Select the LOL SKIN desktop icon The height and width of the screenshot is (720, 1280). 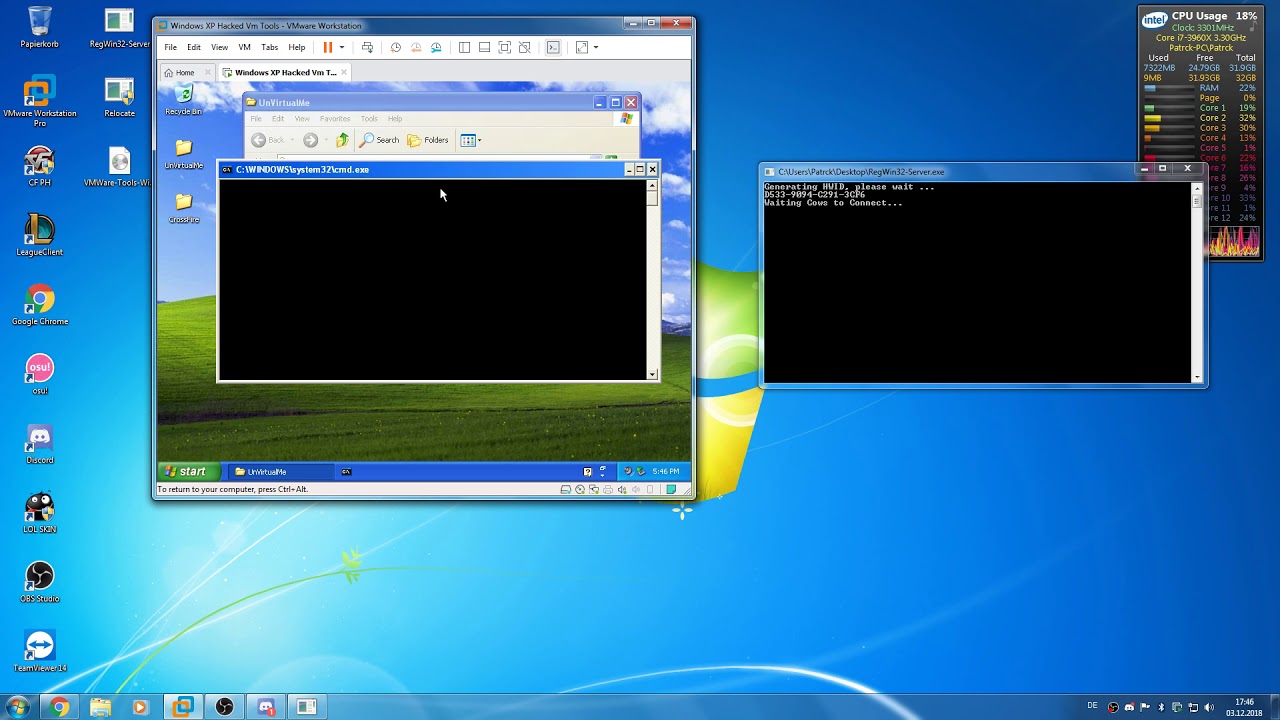(x=40, y=513)
